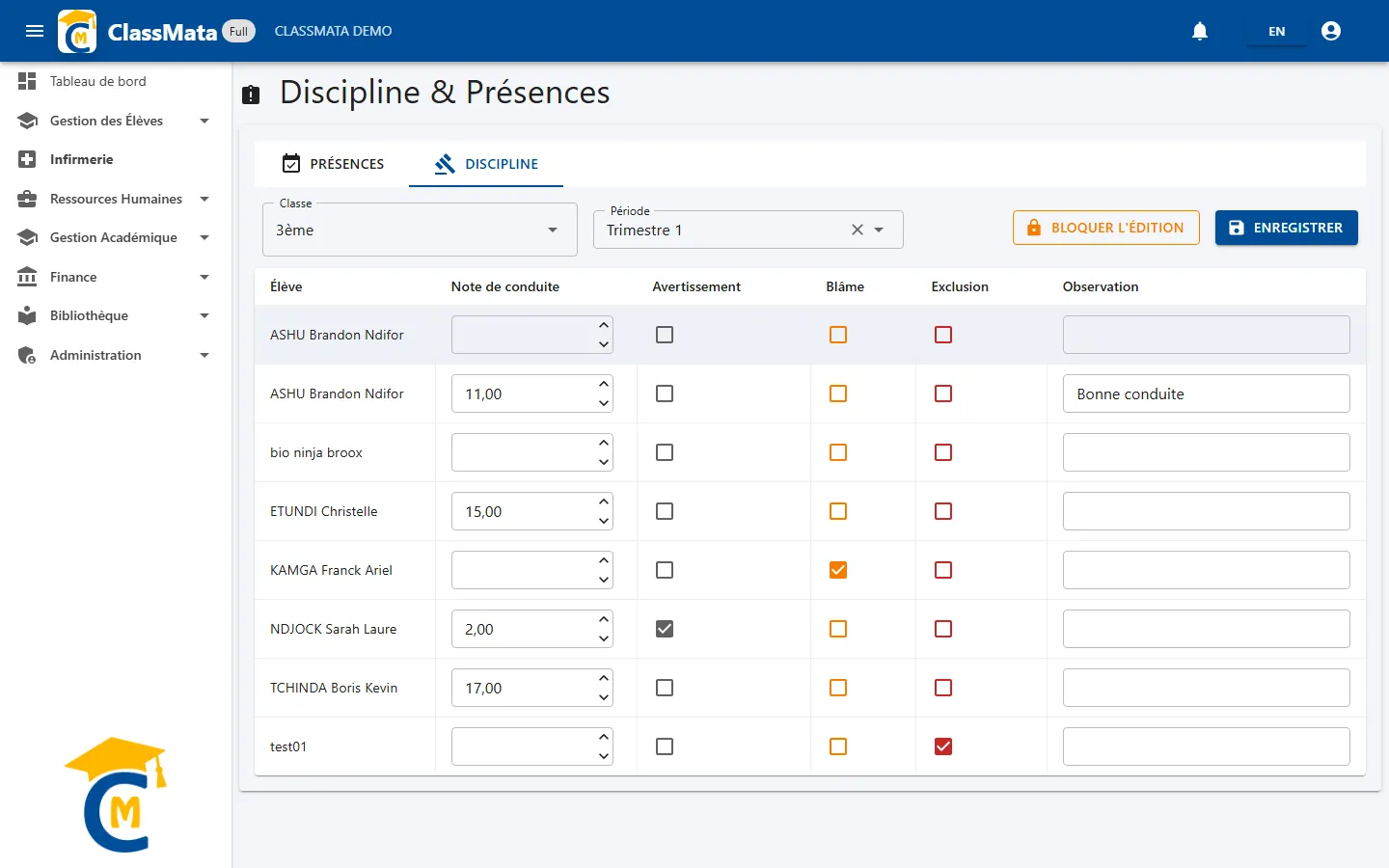The width and height of the screenshot is (1389, 868).
Task: Open the hamburger navigation menu
Action: pyautogui.click(x=35, y=31)
